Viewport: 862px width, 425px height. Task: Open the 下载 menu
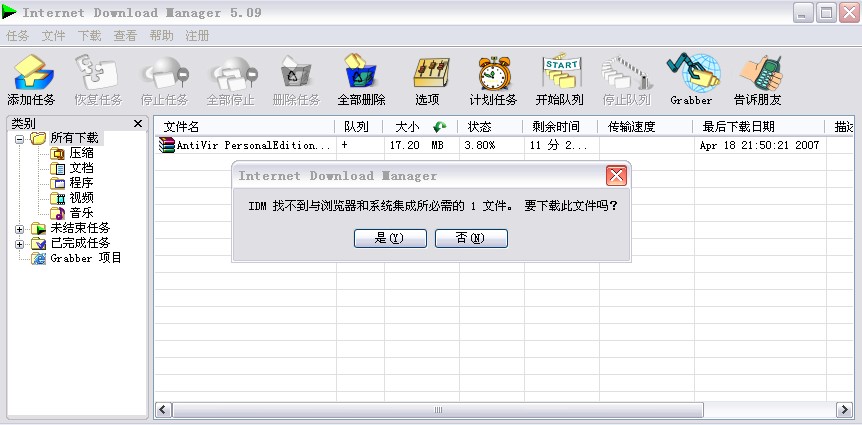[x=89, y=36]
